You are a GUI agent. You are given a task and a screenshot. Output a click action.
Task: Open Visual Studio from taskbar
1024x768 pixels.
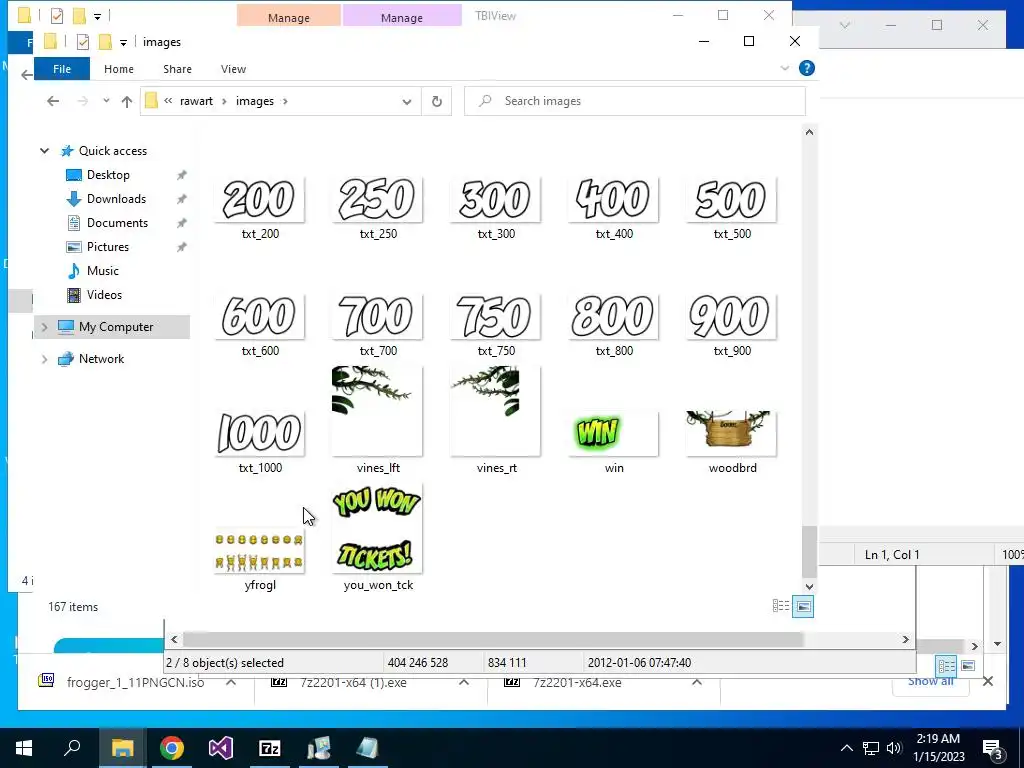tap(221, 748)
